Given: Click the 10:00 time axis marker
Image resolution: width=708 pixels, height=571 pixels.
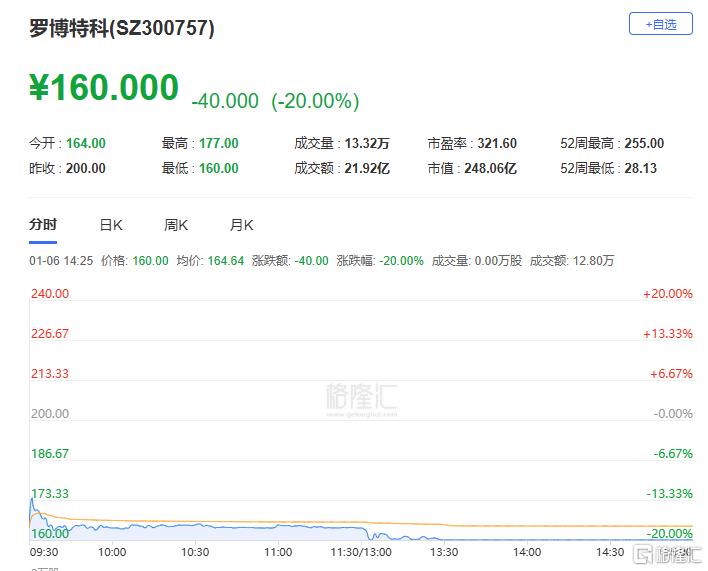Looking at the screenshot, I should click(x=112, y=552).
